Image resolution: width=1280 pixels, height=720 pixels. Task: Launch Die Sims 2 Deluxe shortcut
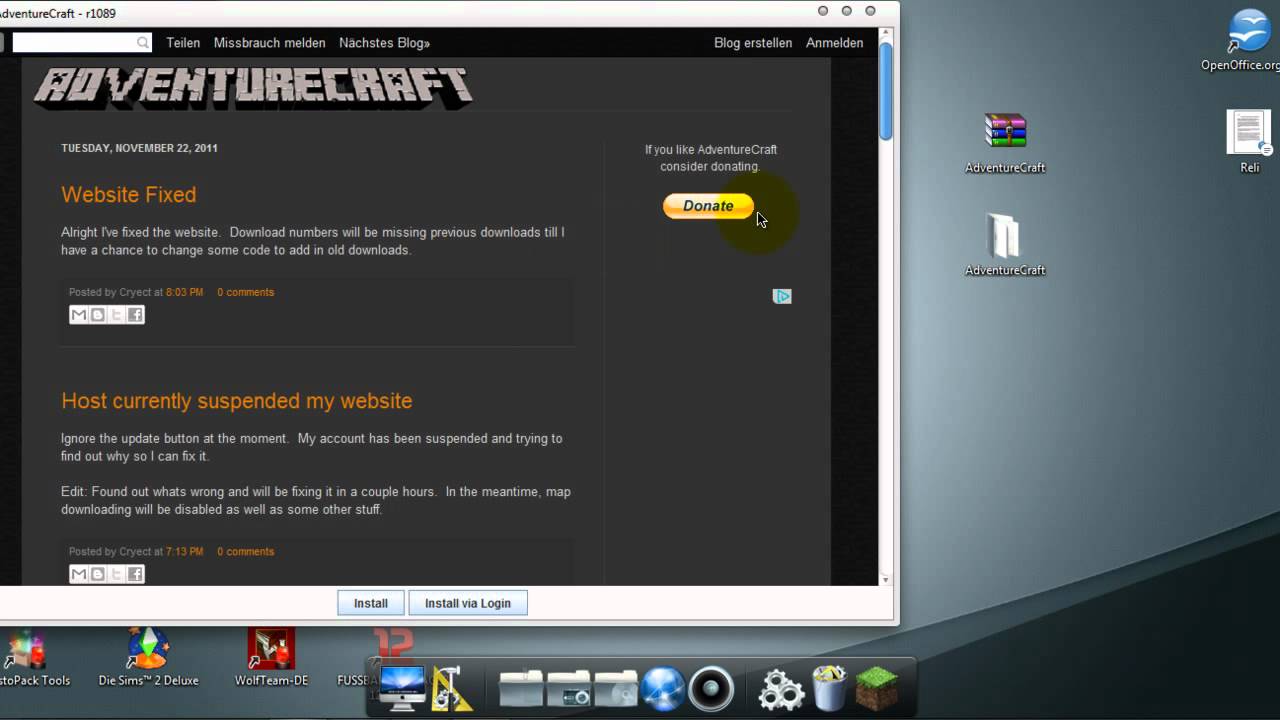(x=148, y=657)
